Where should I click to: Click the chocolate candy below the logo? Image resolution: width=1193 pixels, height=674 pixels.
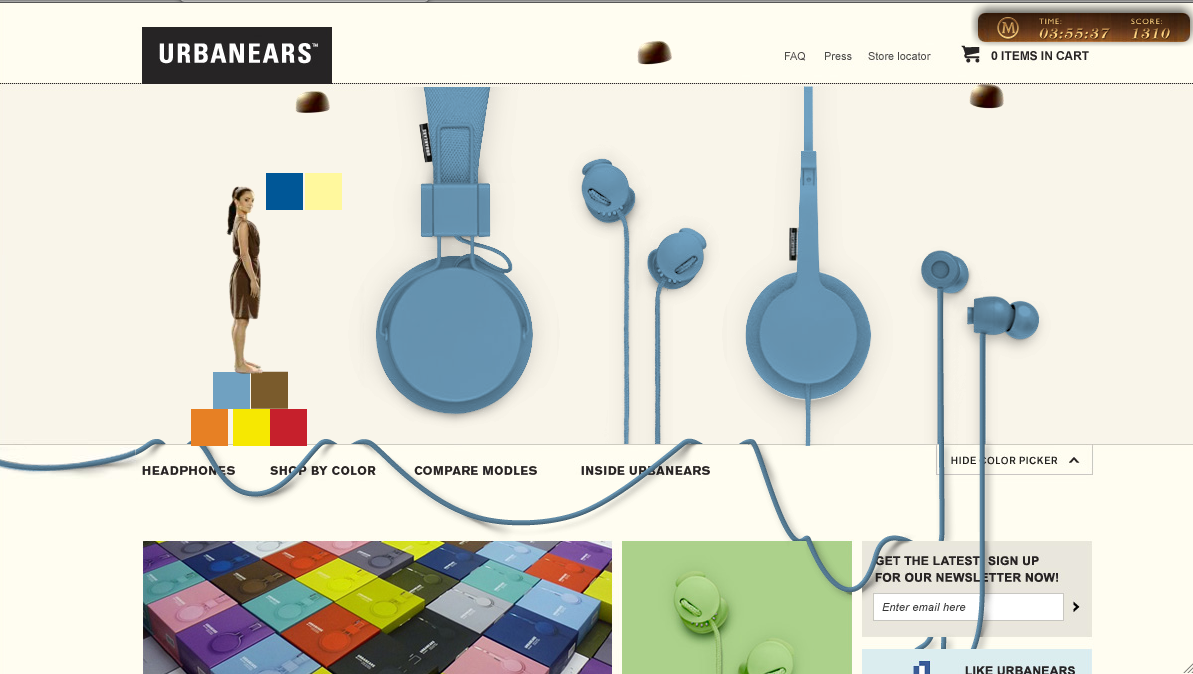[312, 102]
